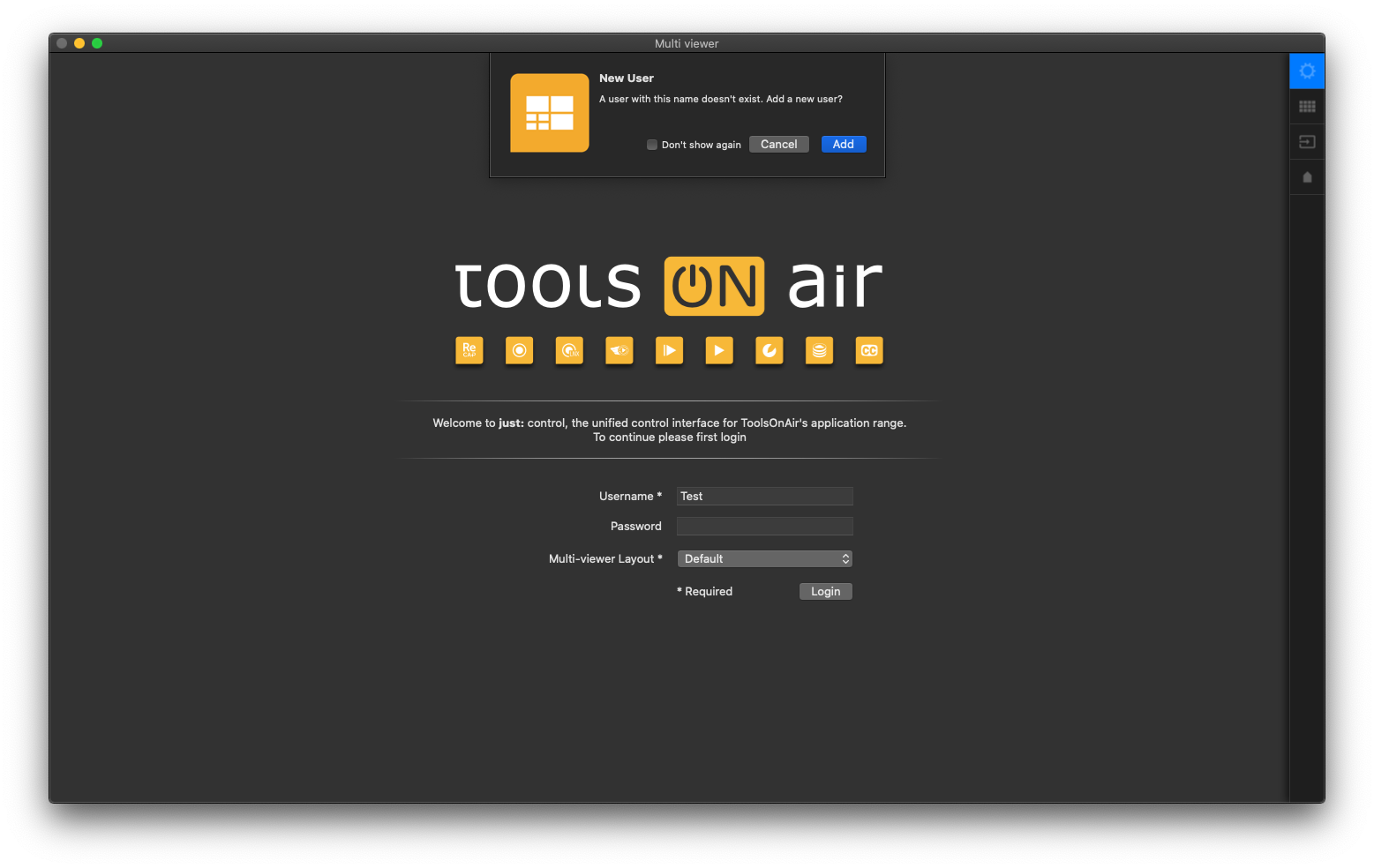1374x868 pixels.
Task: Click the CC closed captions app icon
Action: pyautogui.click(x=869, y=350)
